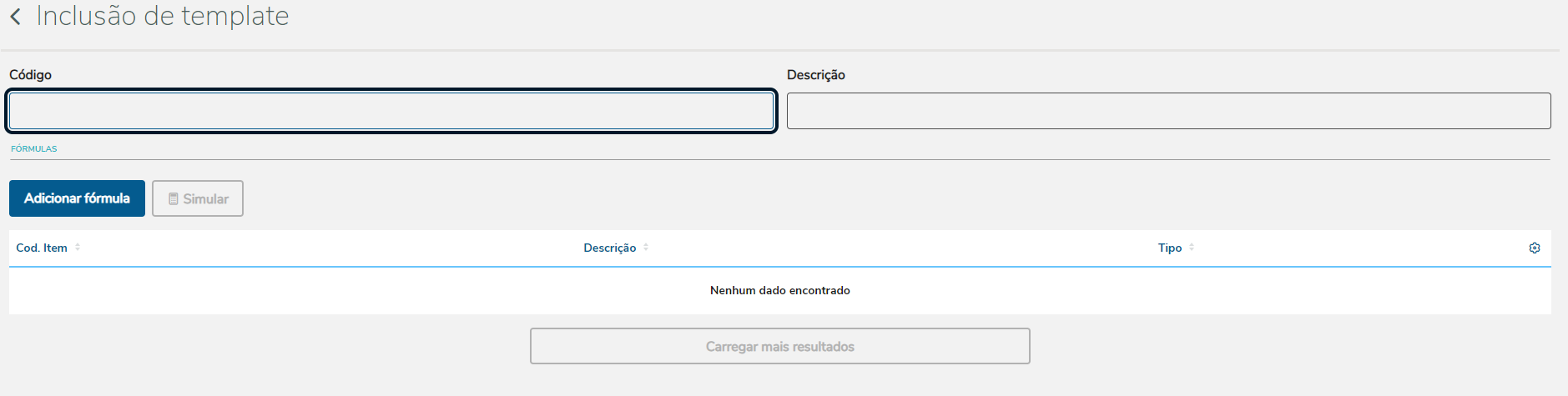1568x396 pixels.
Task: Click the Descrição label above the input
Action: click(x=815, y=75)
